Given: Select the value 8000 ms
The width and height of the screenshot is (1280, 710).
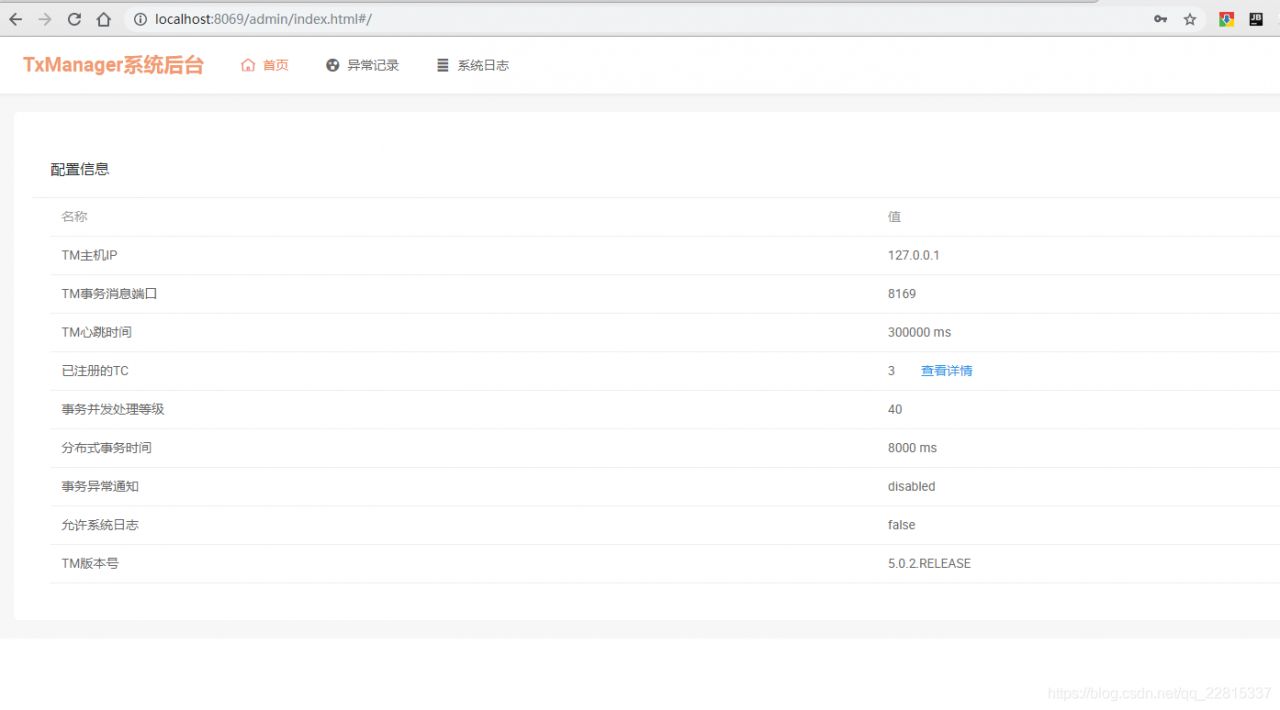Looking at the screenshot, I should [x=913, y=448].
